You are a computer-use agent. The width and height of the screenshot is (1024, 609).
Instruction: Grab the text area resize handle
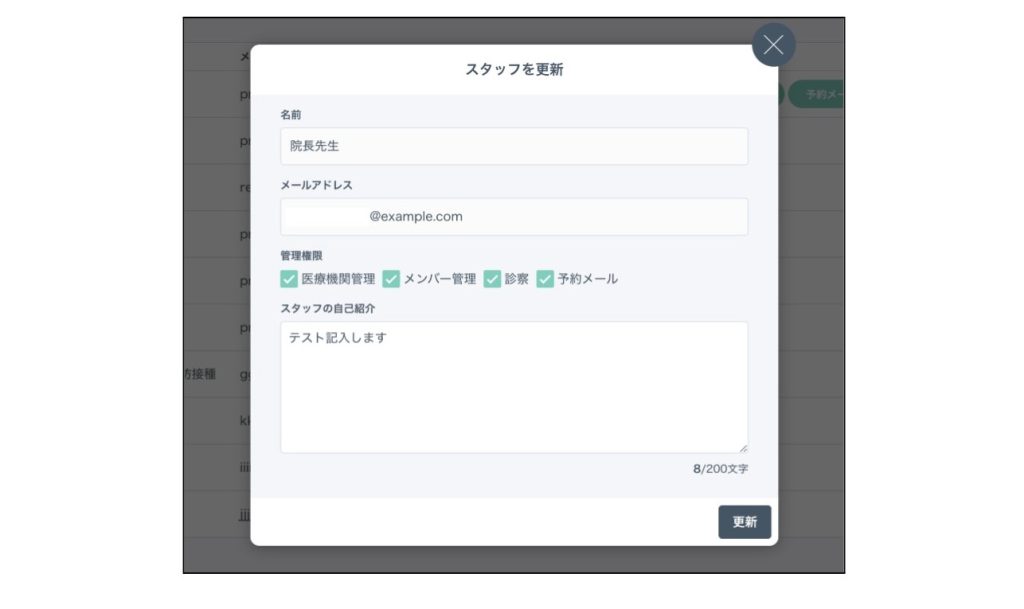tap(742, 448)
